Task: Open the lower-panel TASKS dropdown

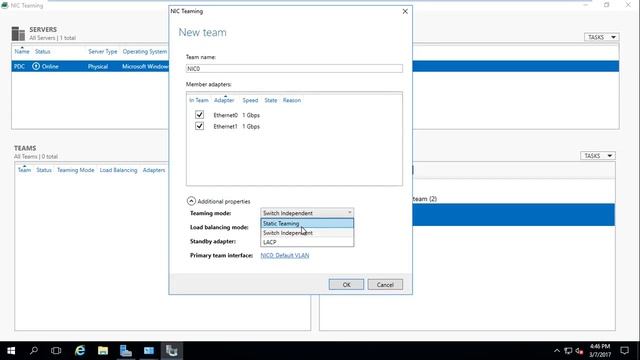Action: pos(598,156)
